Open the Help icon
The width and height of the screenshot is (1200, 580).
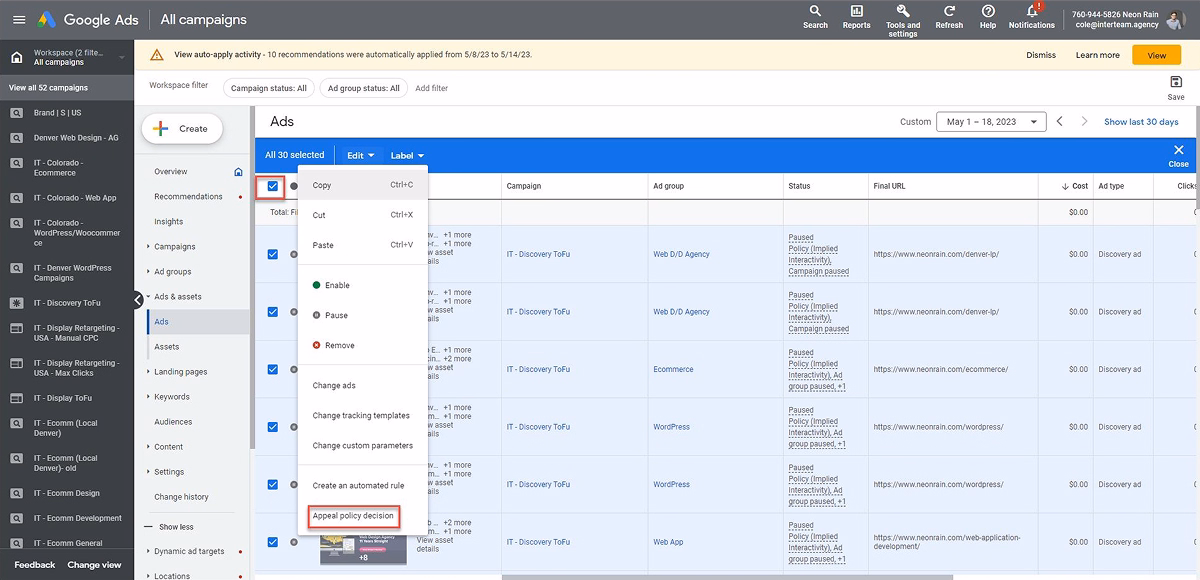coord(988,18)
